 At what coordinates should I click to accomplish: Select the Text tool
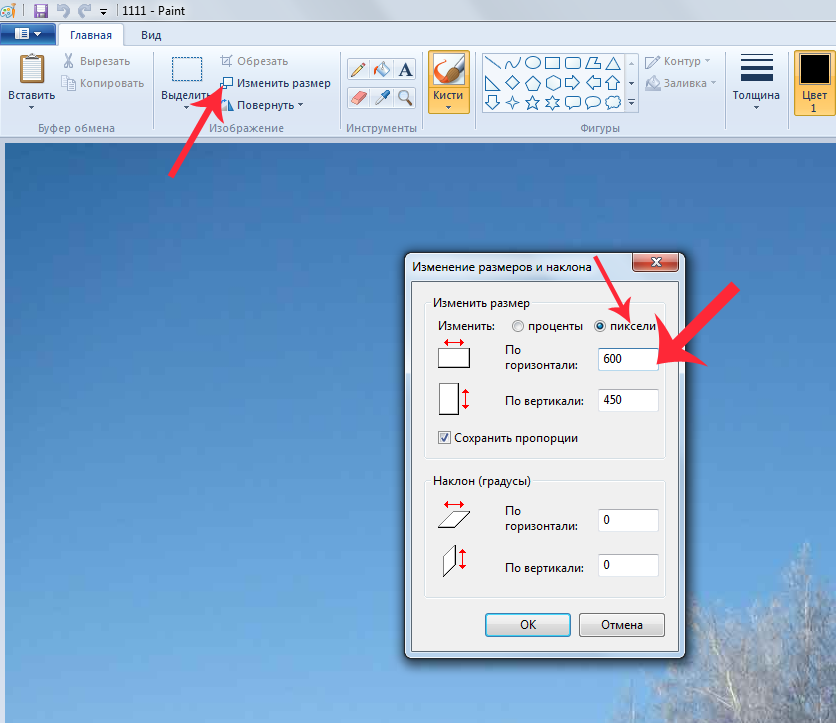click(x=405, y=69)
